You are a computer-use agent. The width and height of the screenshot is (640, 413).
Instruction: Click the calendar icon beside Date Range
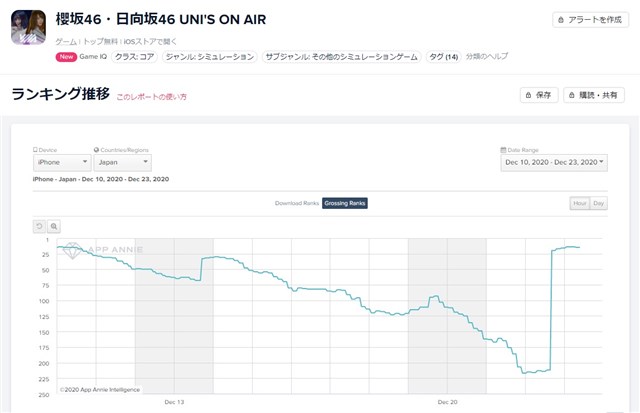(x=503, y=150)
